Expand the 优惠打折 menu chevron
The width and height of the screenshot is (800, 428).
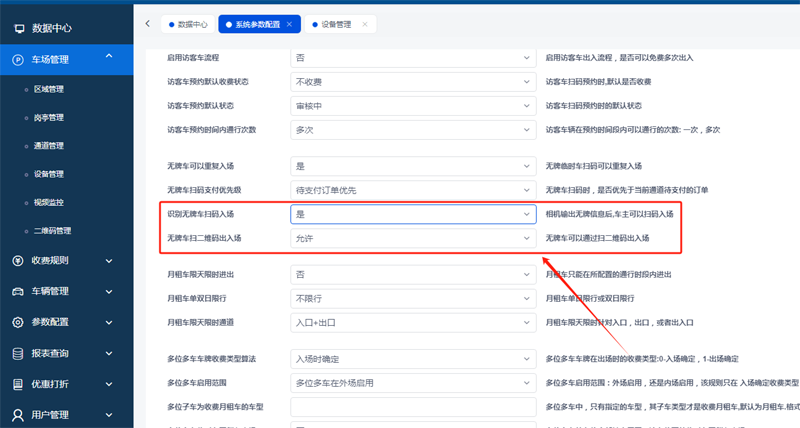click(109, 384)
